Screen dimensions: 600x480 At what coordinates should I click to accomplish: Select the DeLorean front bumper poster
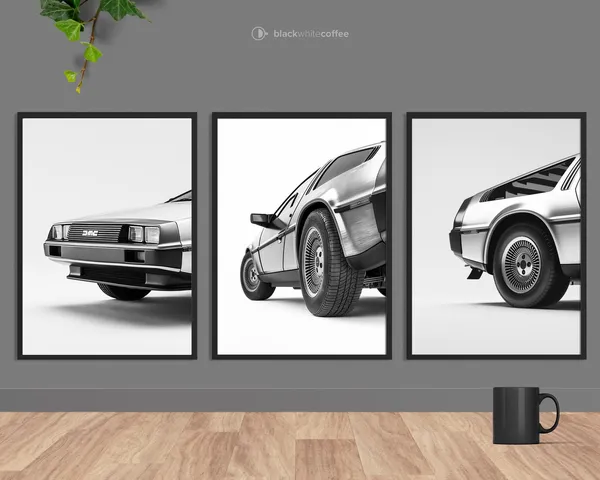click(x=107, y=236)
